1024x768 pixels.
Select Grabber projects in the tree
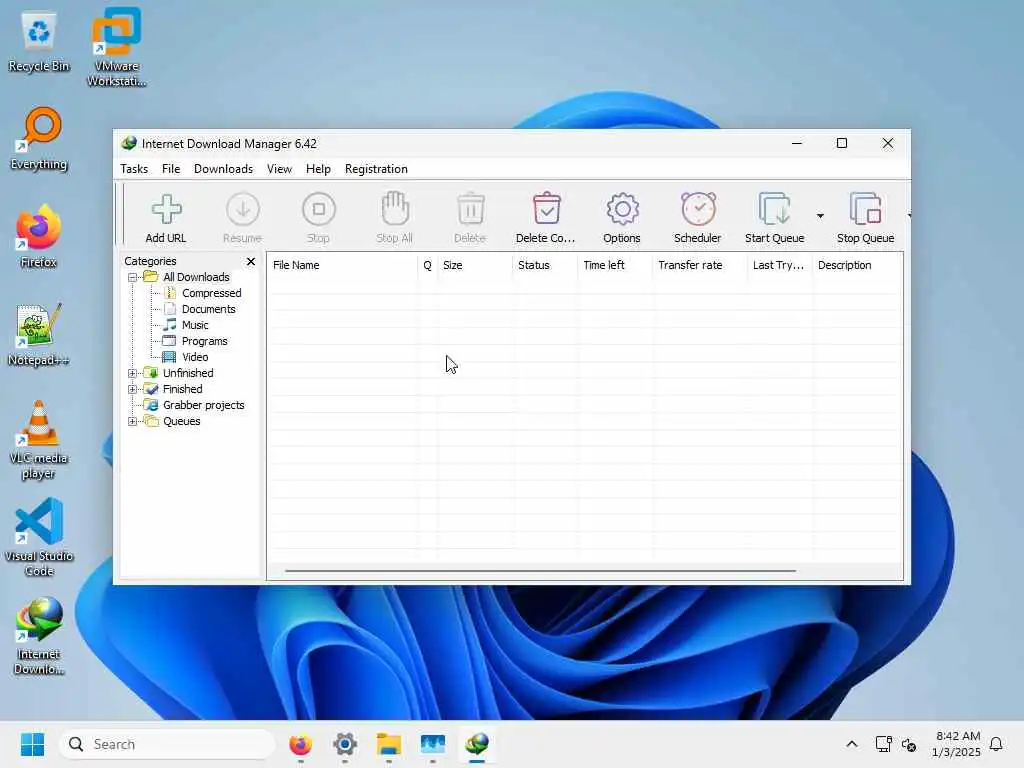tap(204, 405)
